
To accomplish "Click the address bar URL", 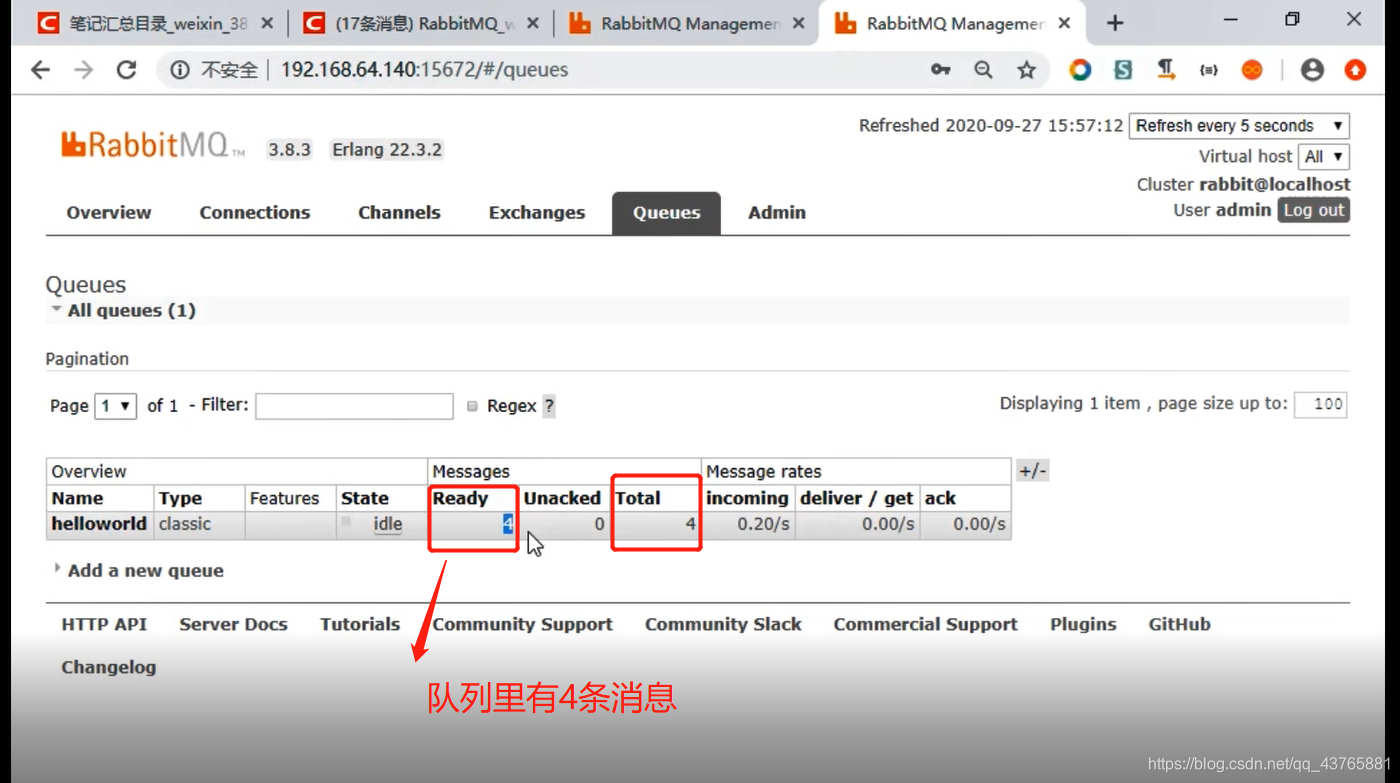I will pyautogui.click(x=425, y=69).
